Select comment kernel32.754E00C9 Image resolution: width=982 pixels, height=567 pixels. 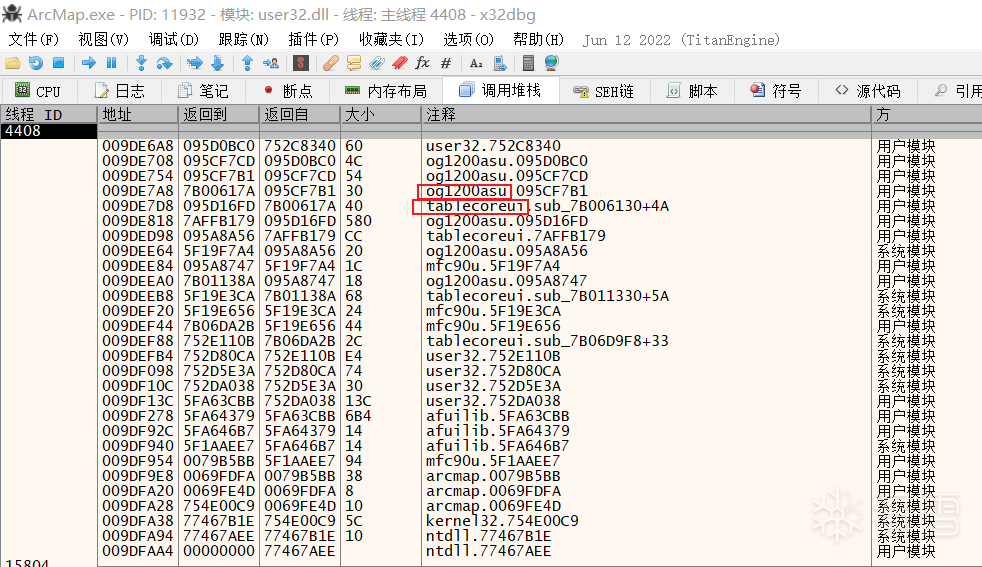pyautogui.click(x=502, y=521)
